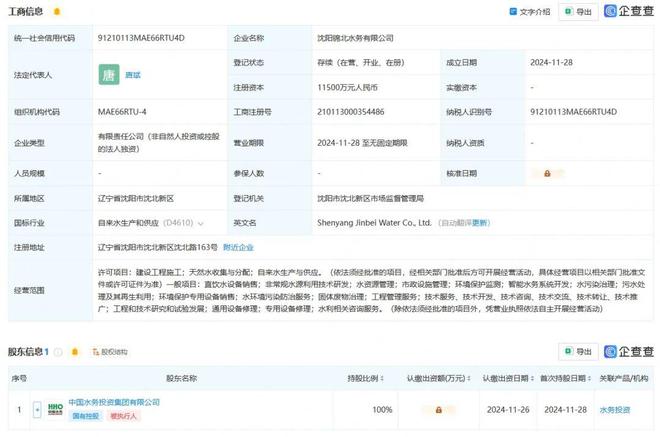Select 100% shareholding cell

pos(382,410)
